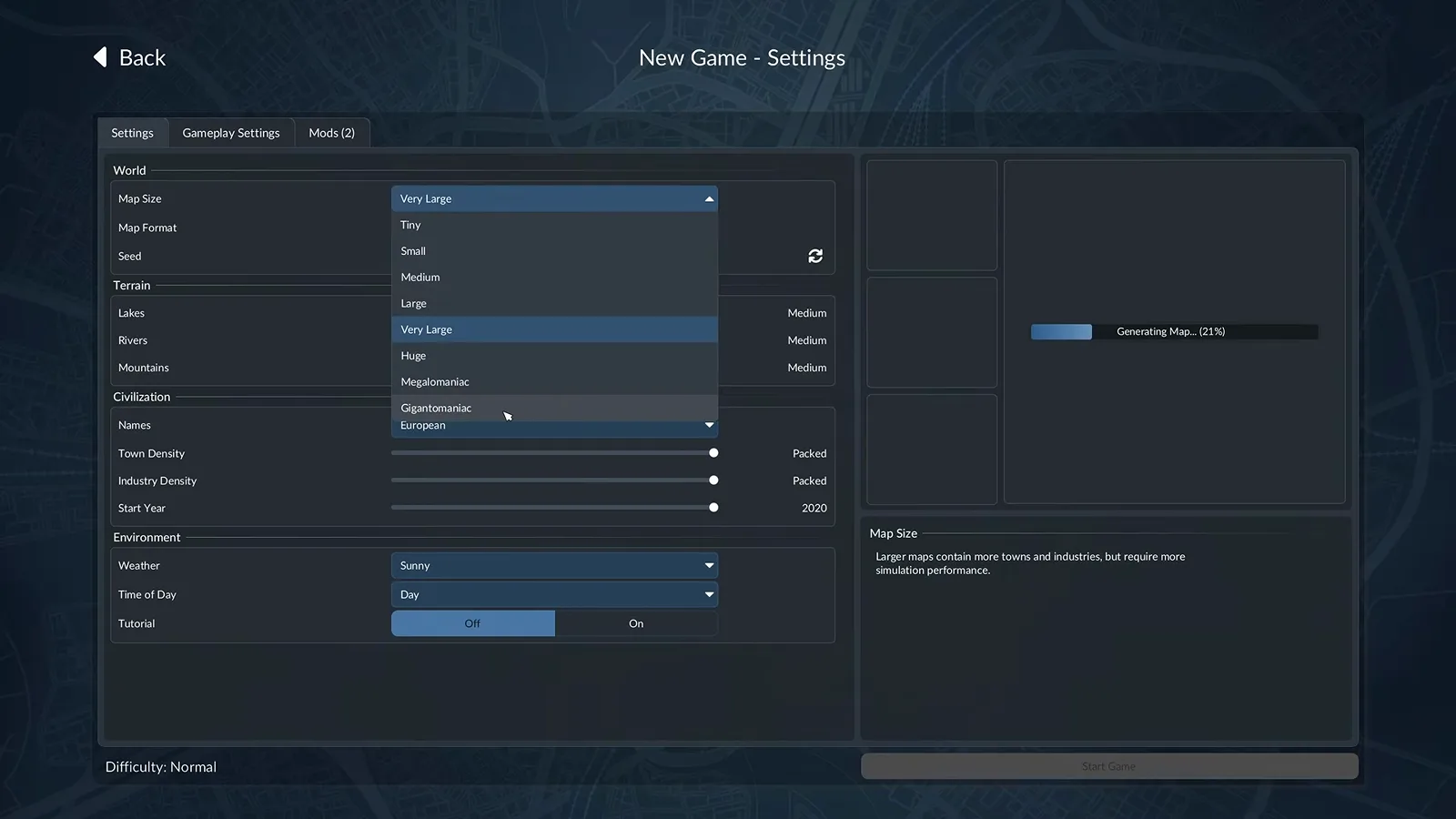Click the Mountains Medium value
The height and width of the screenshot is (819, 1456).
click(x=807, y=368)
